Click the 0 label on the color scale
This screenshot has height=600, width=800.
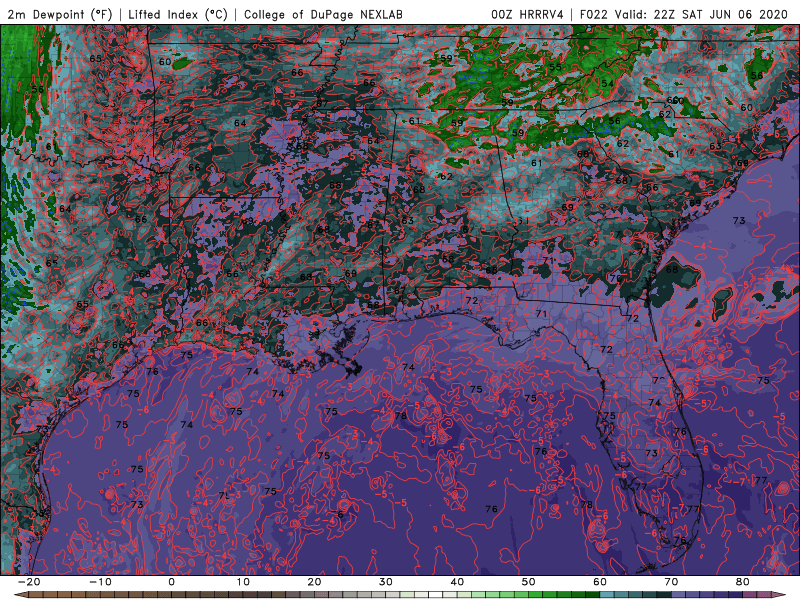click(171, 582)
